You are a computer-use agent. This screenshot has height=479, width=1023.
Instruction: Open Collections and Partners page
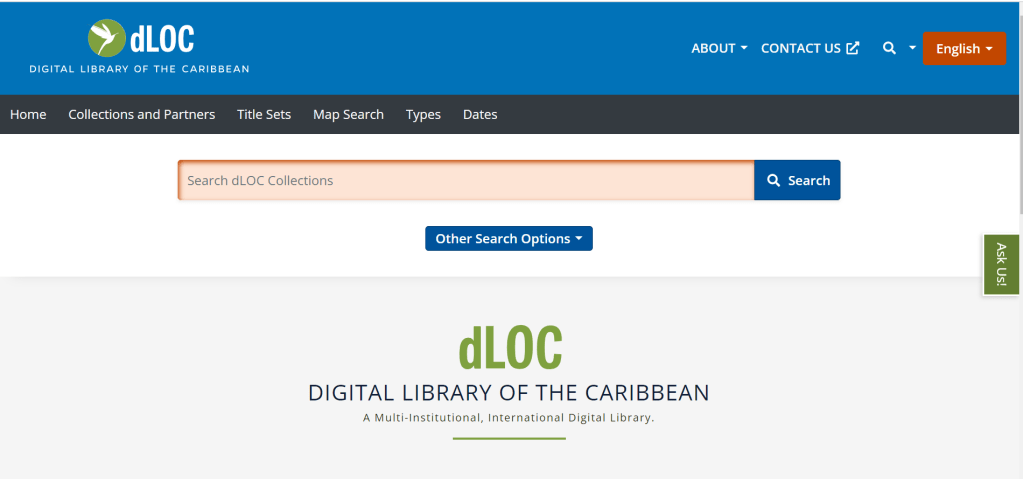tap(141, 115)
